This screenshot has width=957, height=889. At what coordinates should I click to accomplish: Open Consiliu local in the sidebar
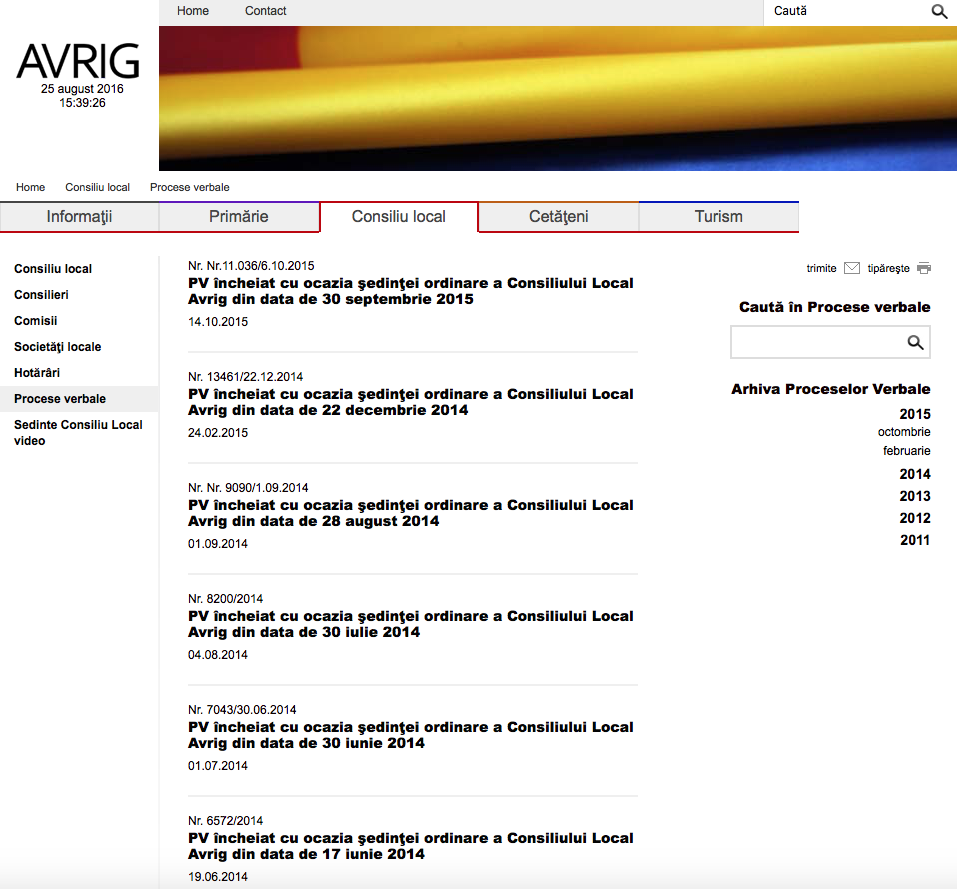pos(53,269)
